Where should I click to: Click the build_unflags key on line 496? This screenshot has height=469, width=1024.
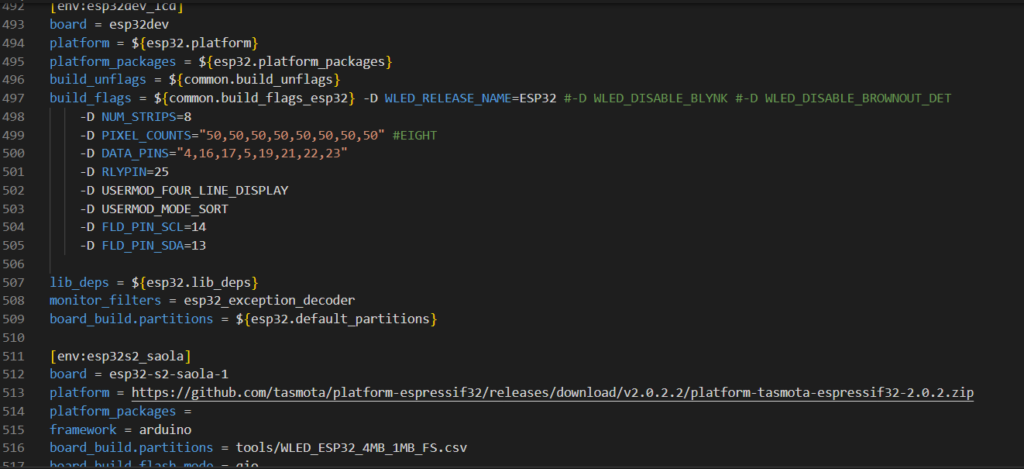tap(97, 80)
